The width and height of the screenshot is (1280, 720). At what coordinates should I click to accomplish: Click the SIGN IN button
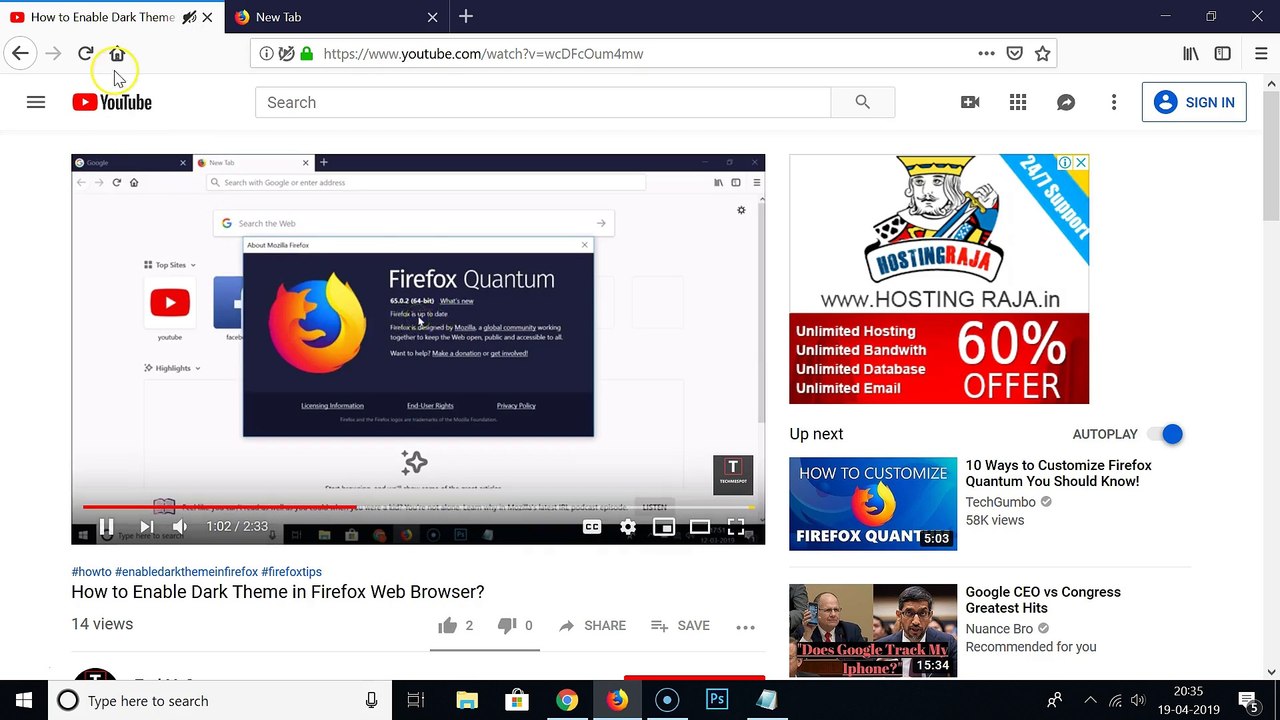coord(1194,102)
